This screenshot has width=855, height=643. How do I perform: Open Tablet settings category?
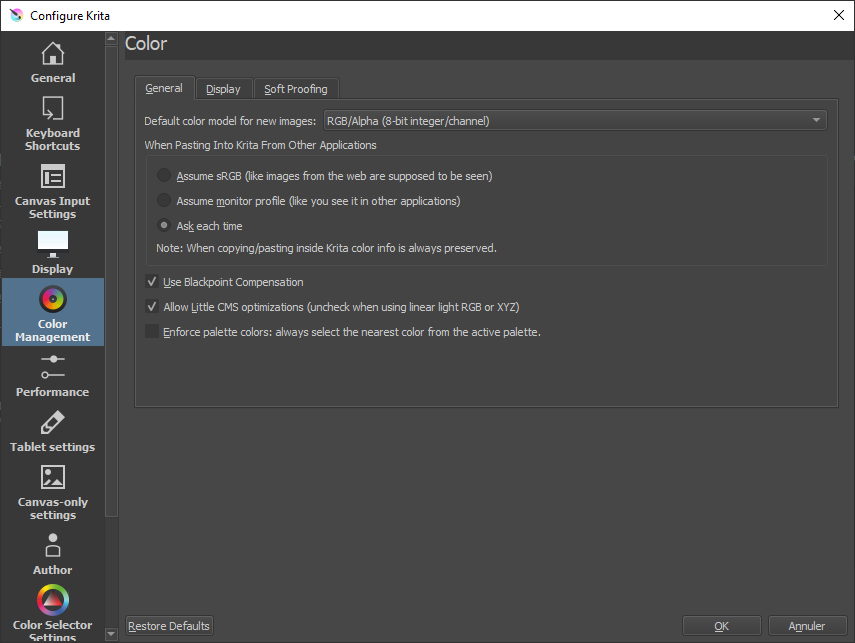pos(52,430)
